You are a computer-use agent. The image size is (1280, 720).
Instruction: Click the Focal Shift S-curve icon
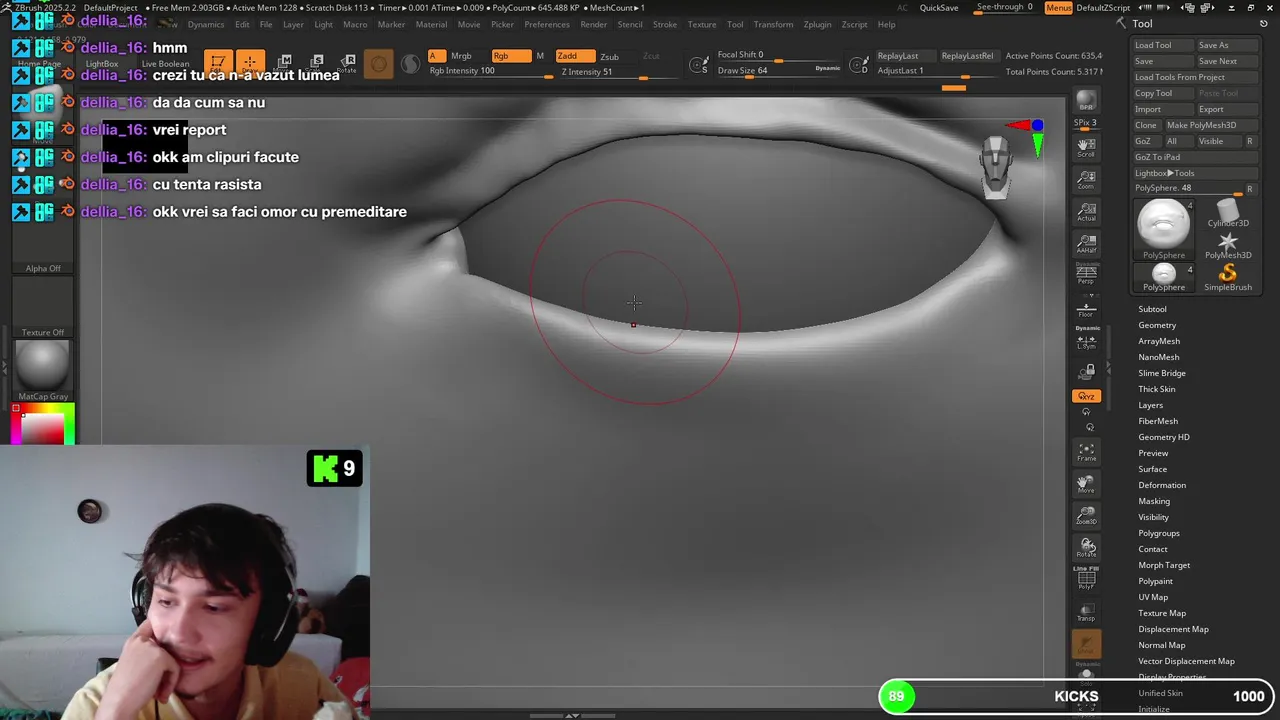pyautogui.click(x=699, y=66)
